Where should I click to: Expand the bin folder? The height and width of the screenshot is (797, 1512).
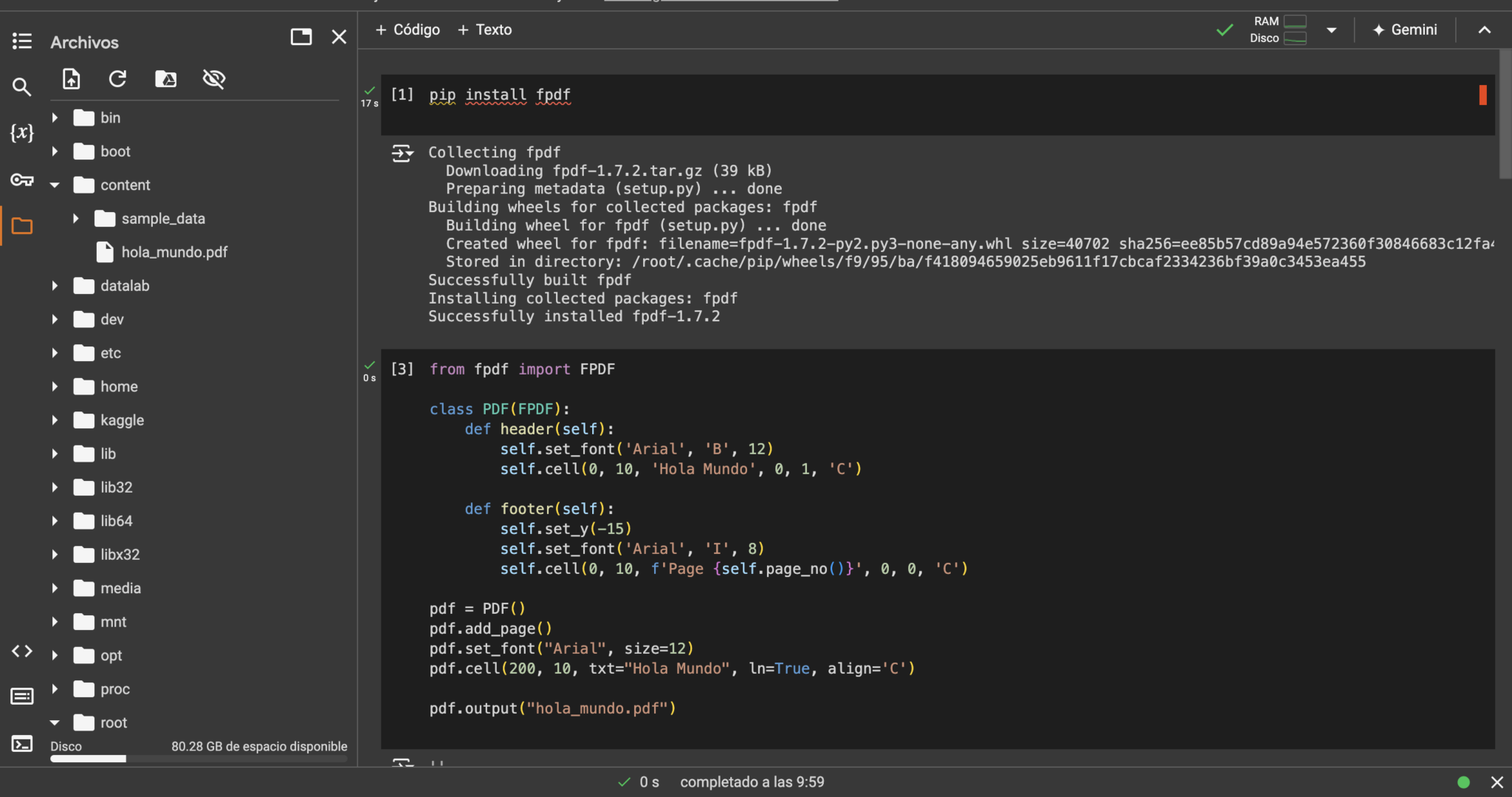55,117
